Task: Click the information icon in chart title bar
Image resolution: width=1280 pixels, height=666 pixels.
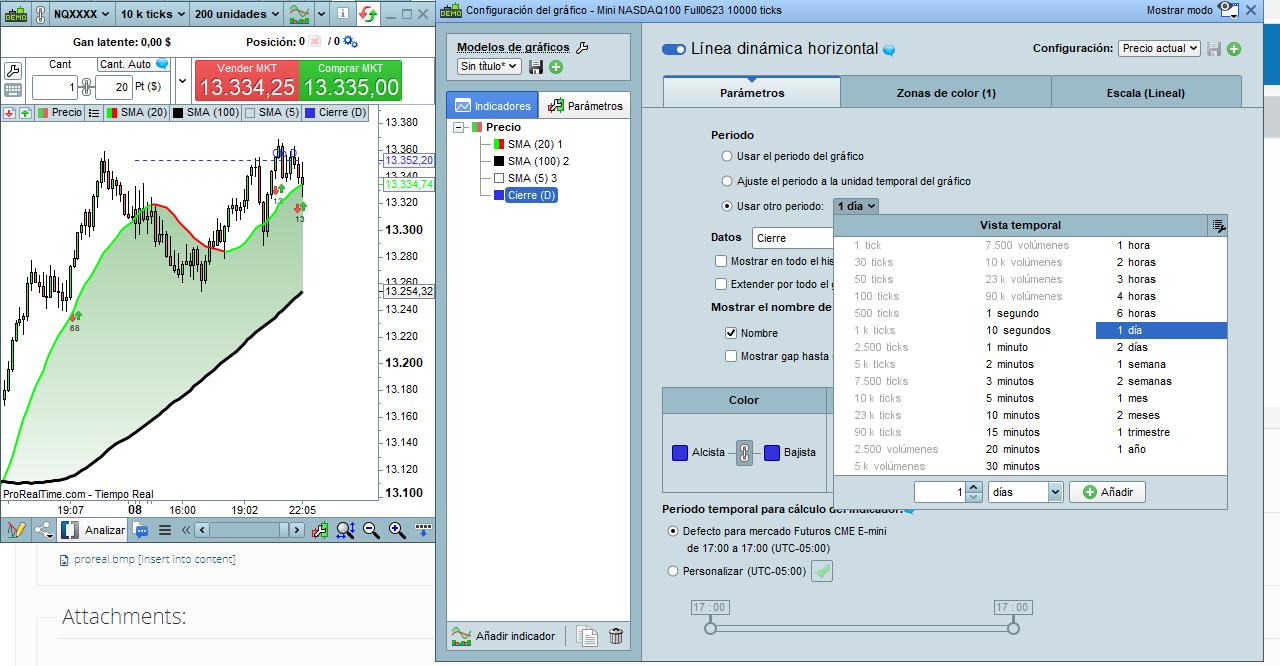Action: pos(343,14)
